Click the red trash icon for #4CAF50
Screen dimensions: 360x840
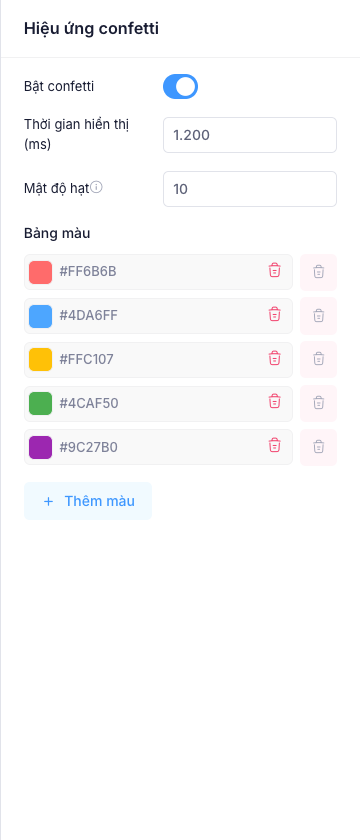click(x=274, y=401)
